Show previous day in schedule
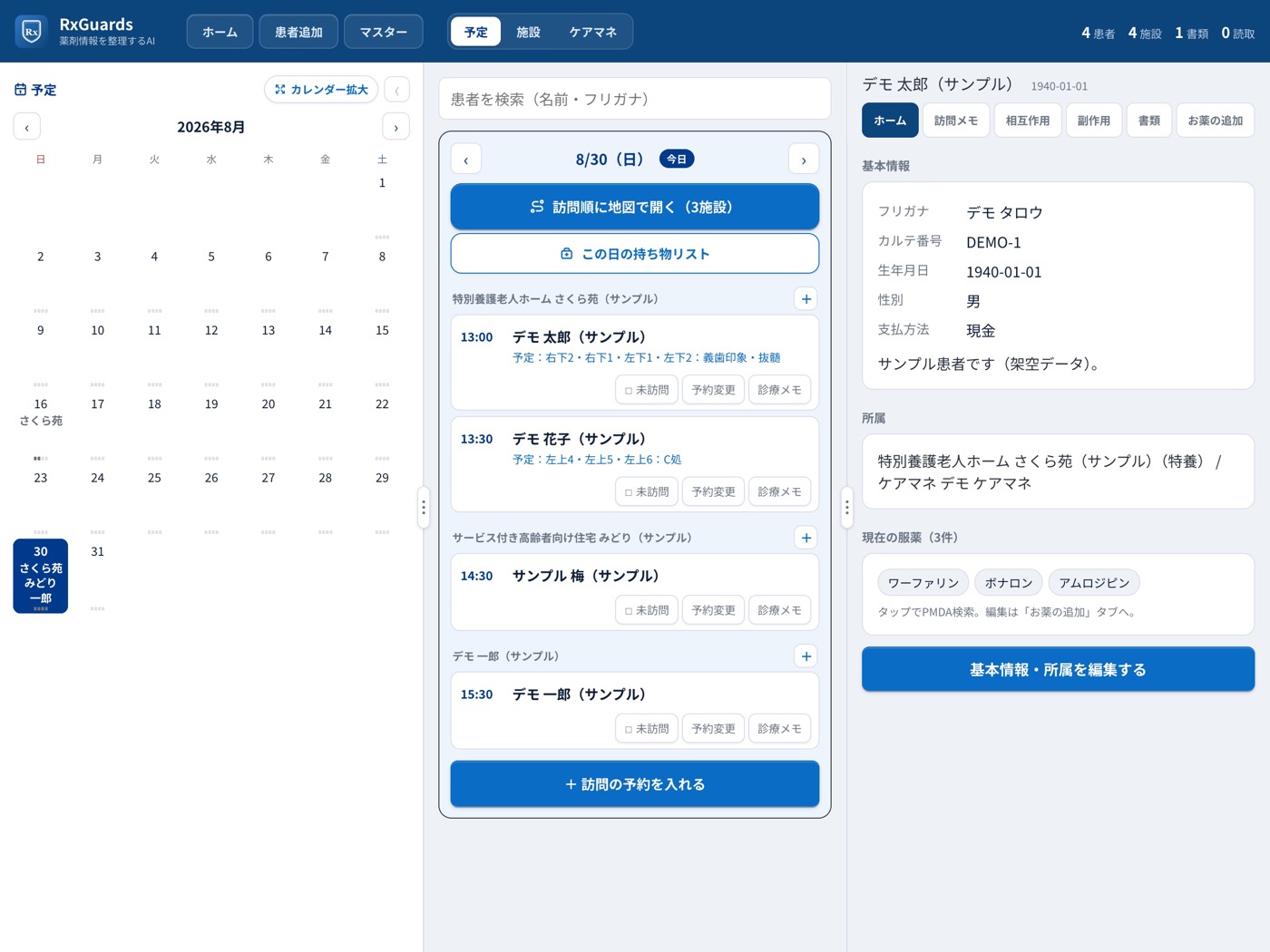Image resolution: width=1270 pixels, height=952 pixels. (x=466, y=160)
